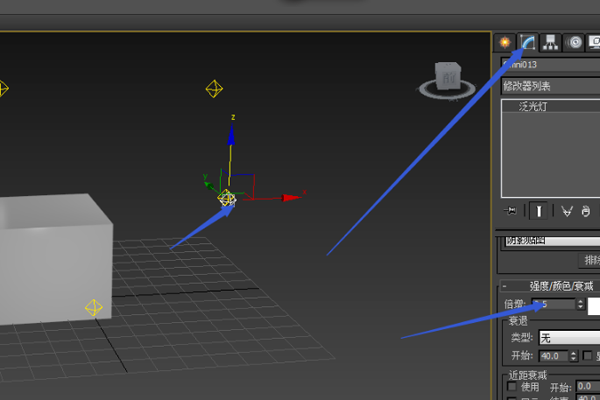Toggle Show End Result icon
Viewport: 600px width, 400px height.
(538, 211)
